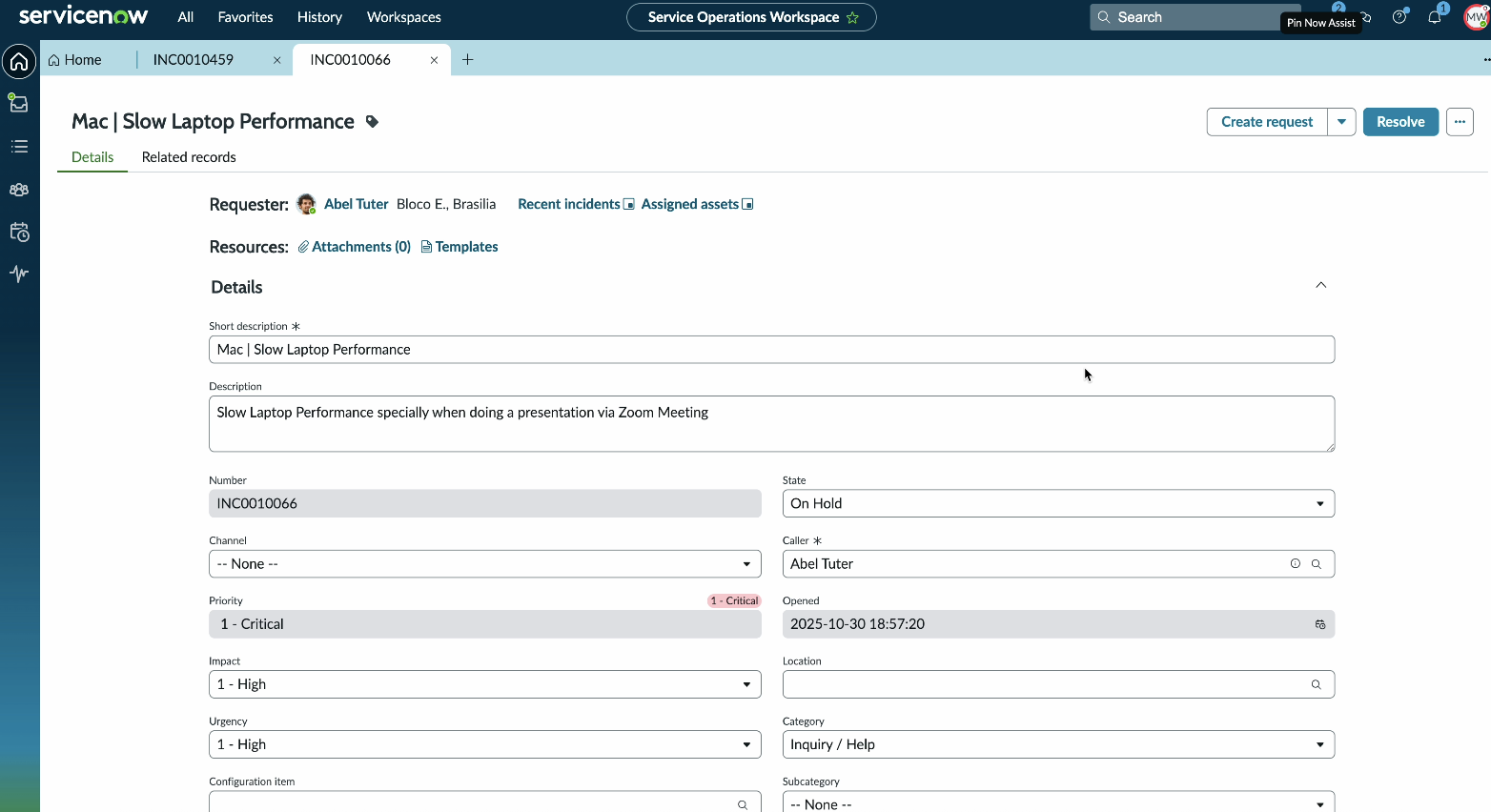This screenshot has width=1491, height=812.
Task: Switch to the INC0010459 tab
Action: [194, 59]
